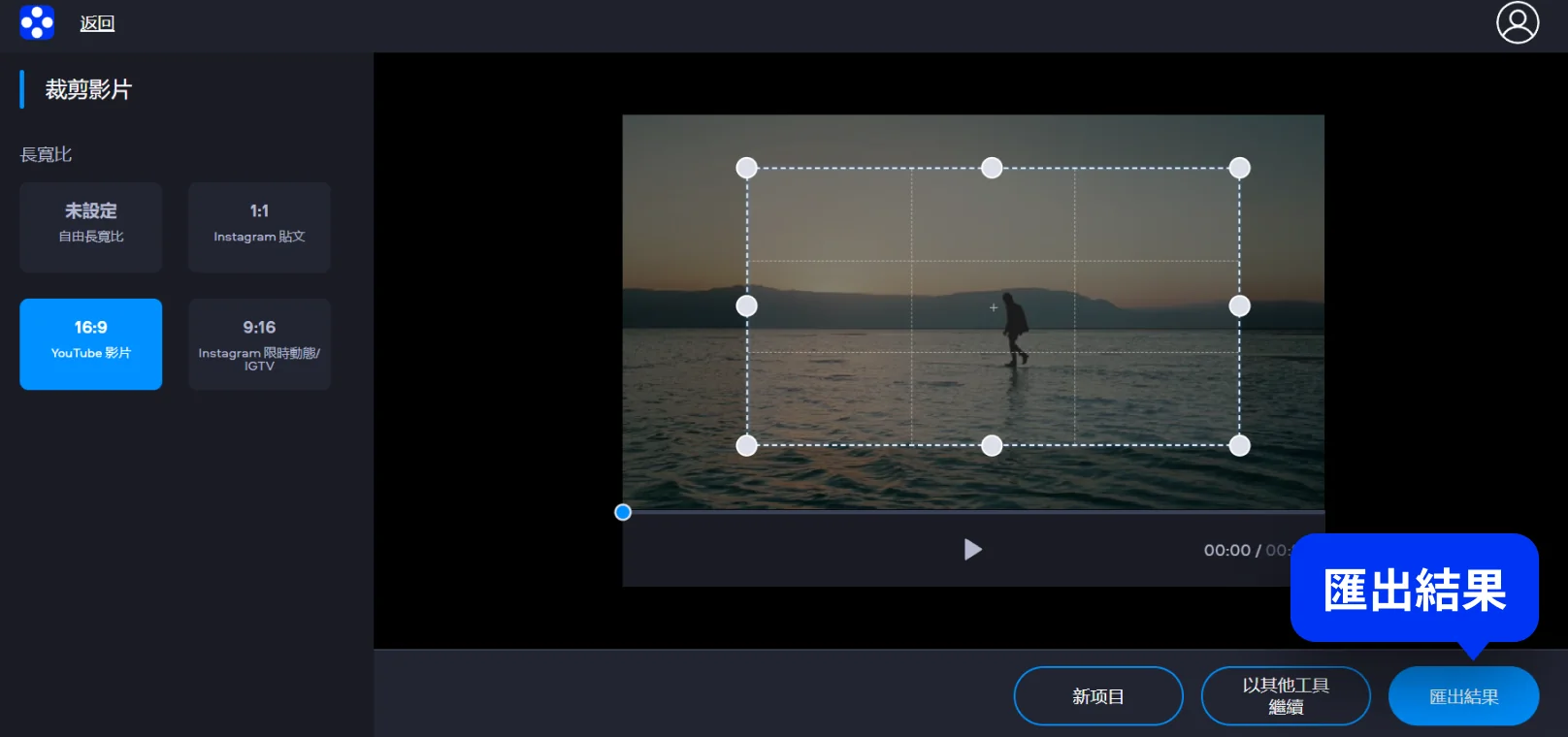
Task: Select the 未設定 free aspect ratio option
Action: [91, 227]
